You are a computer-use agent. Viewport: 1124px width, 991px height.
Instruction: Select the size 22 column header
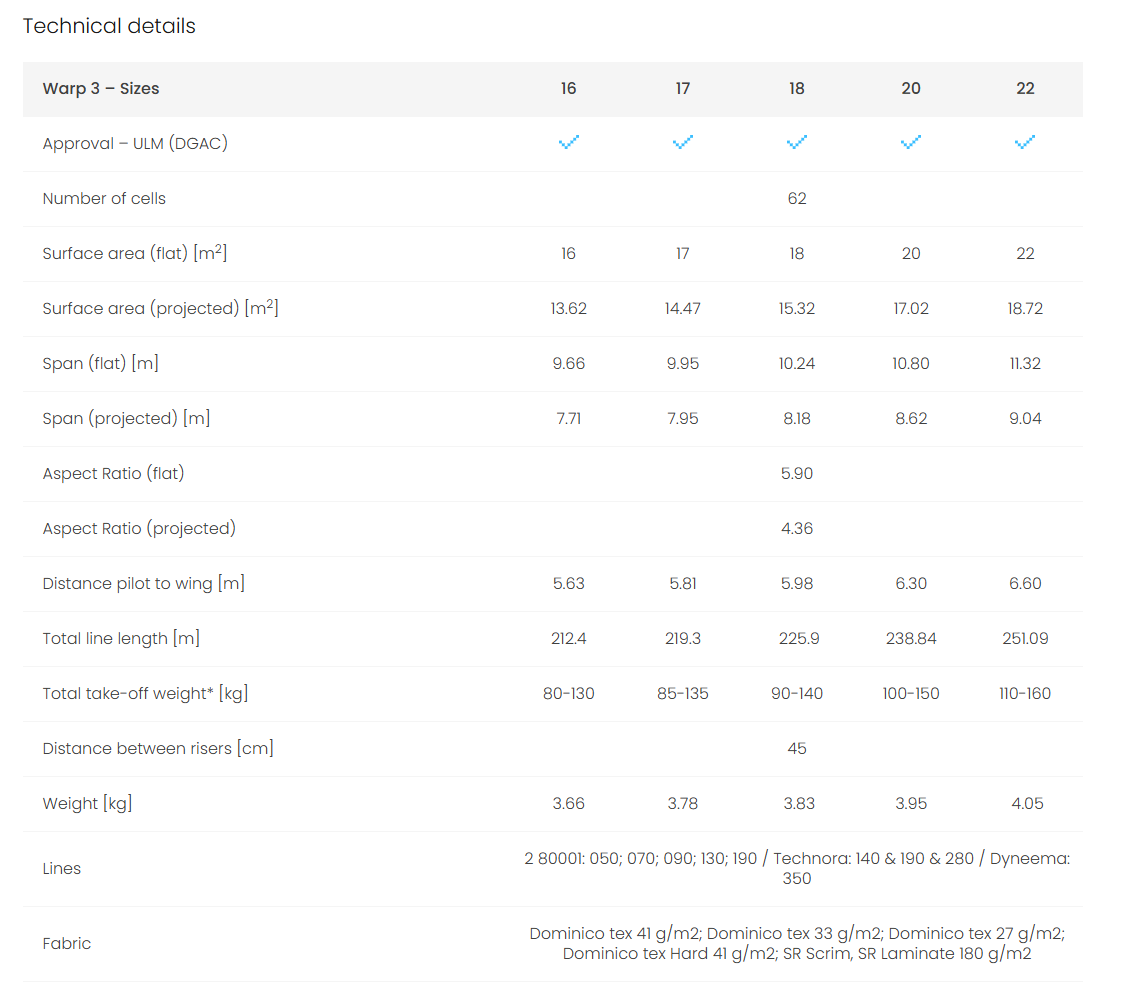click(1025, 89)
